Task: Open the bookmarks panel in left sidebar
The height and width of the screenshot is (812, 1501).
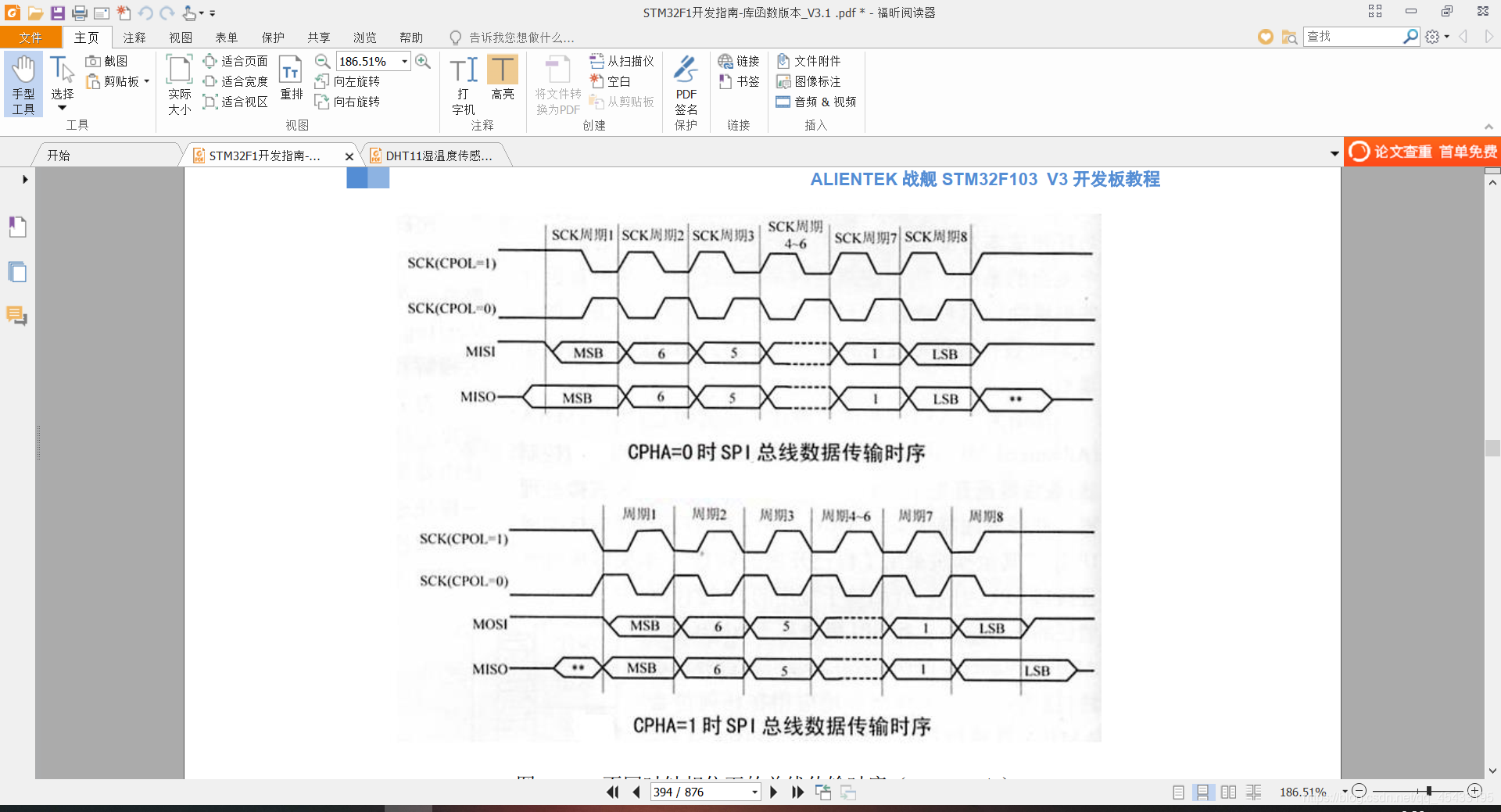Action: point(17,227)
